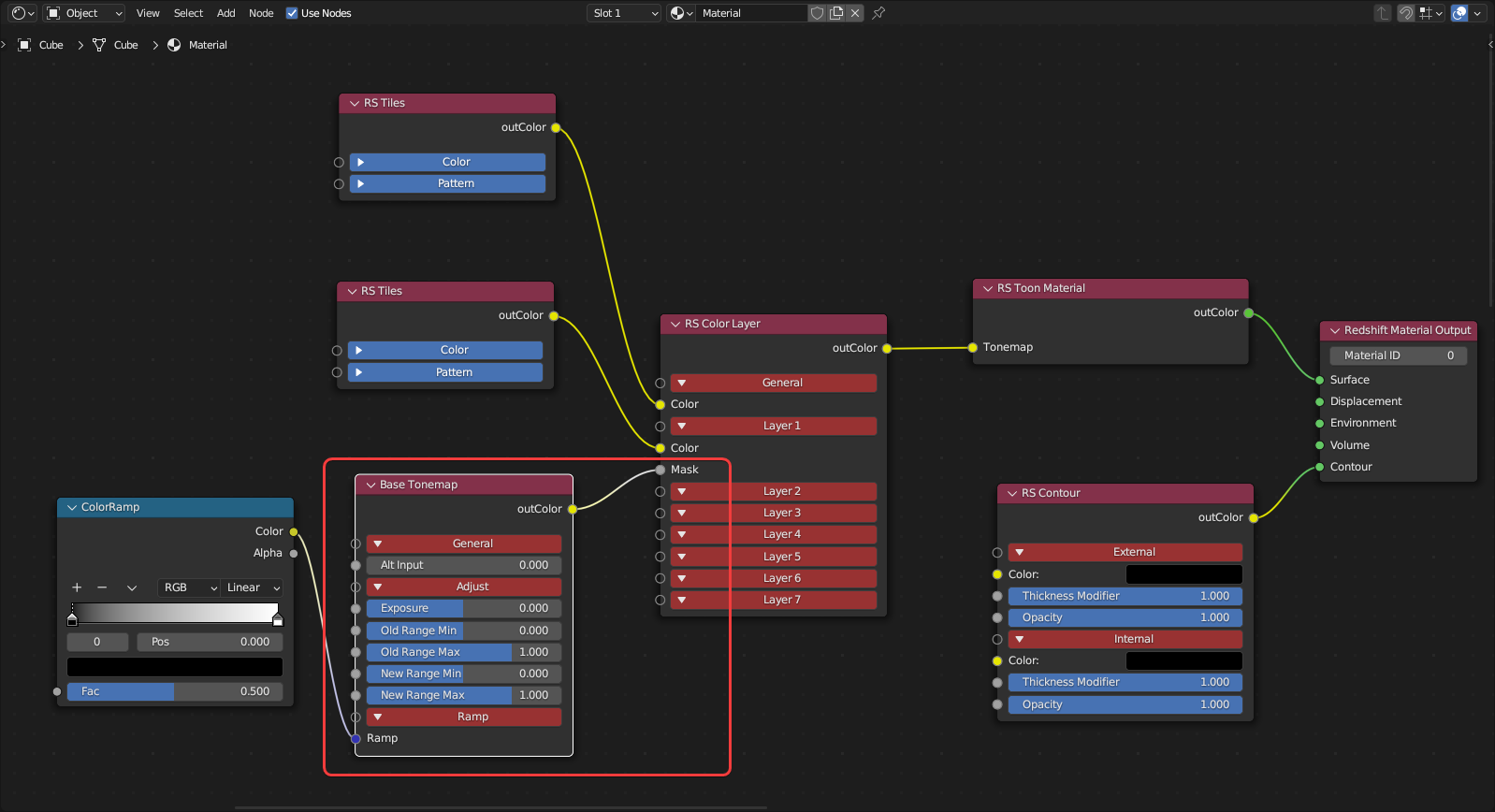Open the editor type selector menu
The image size is (1495, 812).
tap(23, 13)
